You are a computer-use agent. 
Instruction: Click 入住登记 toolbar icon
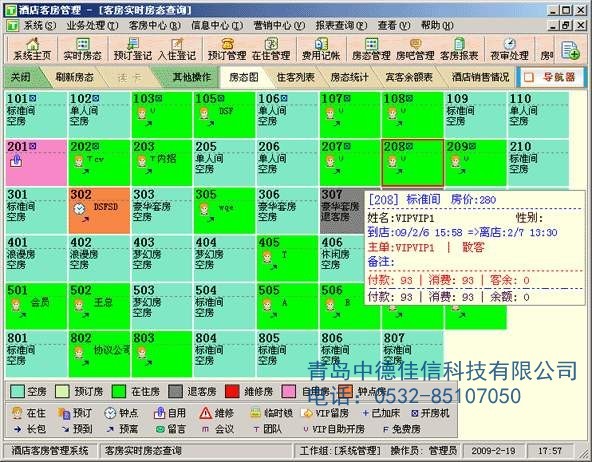177,49
